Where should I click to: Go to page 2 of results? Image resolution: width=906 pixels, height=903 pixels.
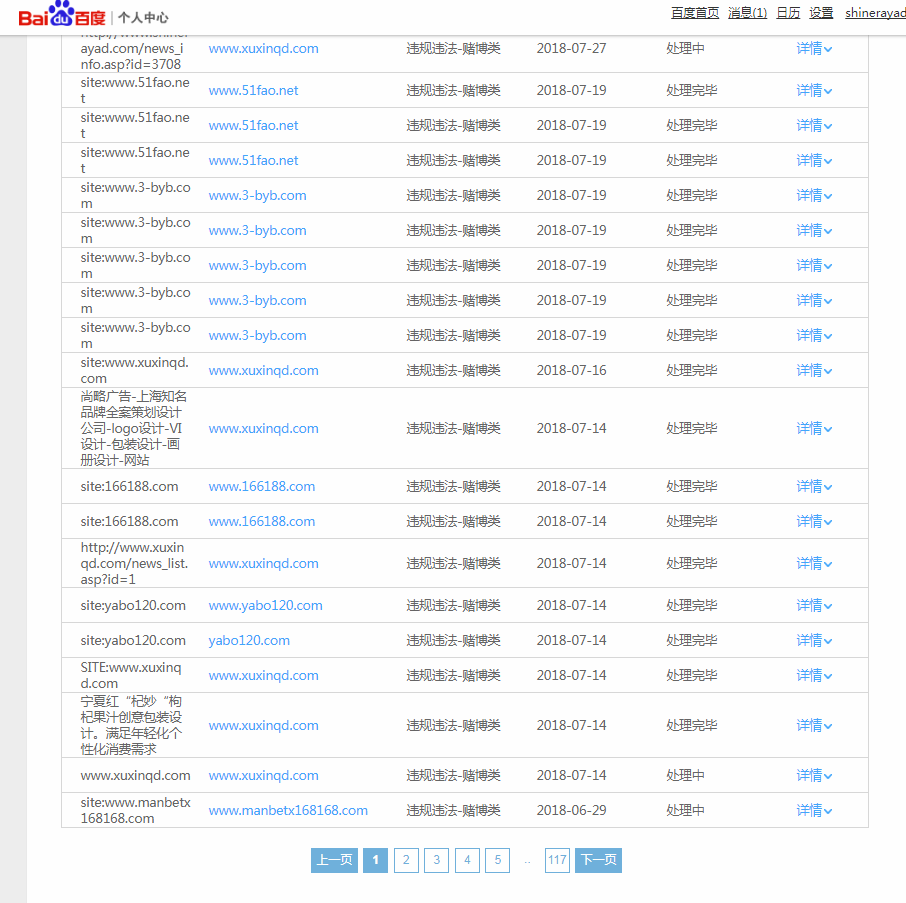point(406,860)
